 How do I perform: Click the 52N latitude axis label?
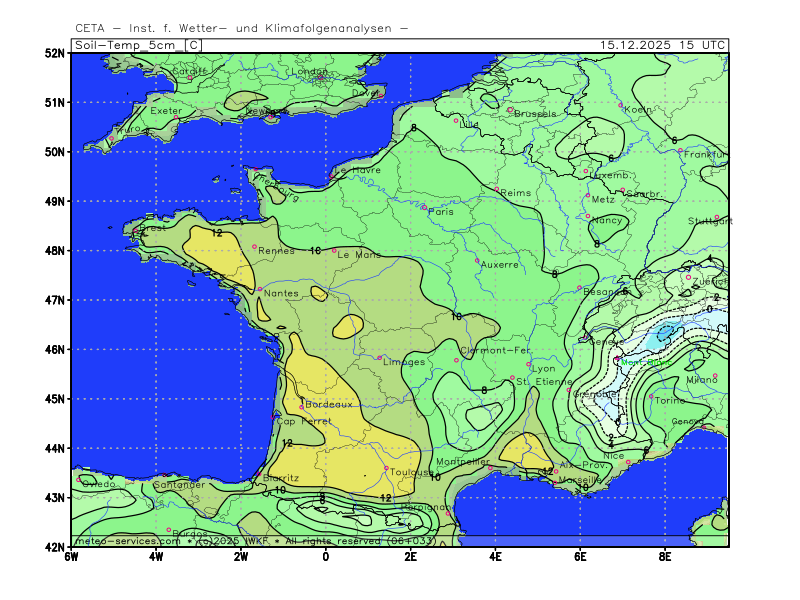(x=54, y=52)
